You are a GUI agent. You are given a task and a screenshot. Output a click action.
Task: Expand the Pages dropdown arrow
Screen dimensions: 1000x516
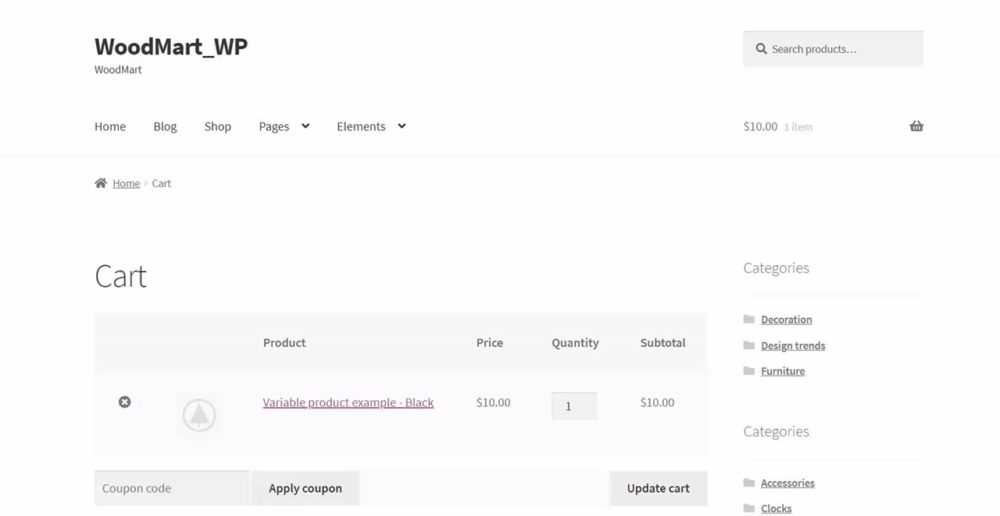click(305, 126)
